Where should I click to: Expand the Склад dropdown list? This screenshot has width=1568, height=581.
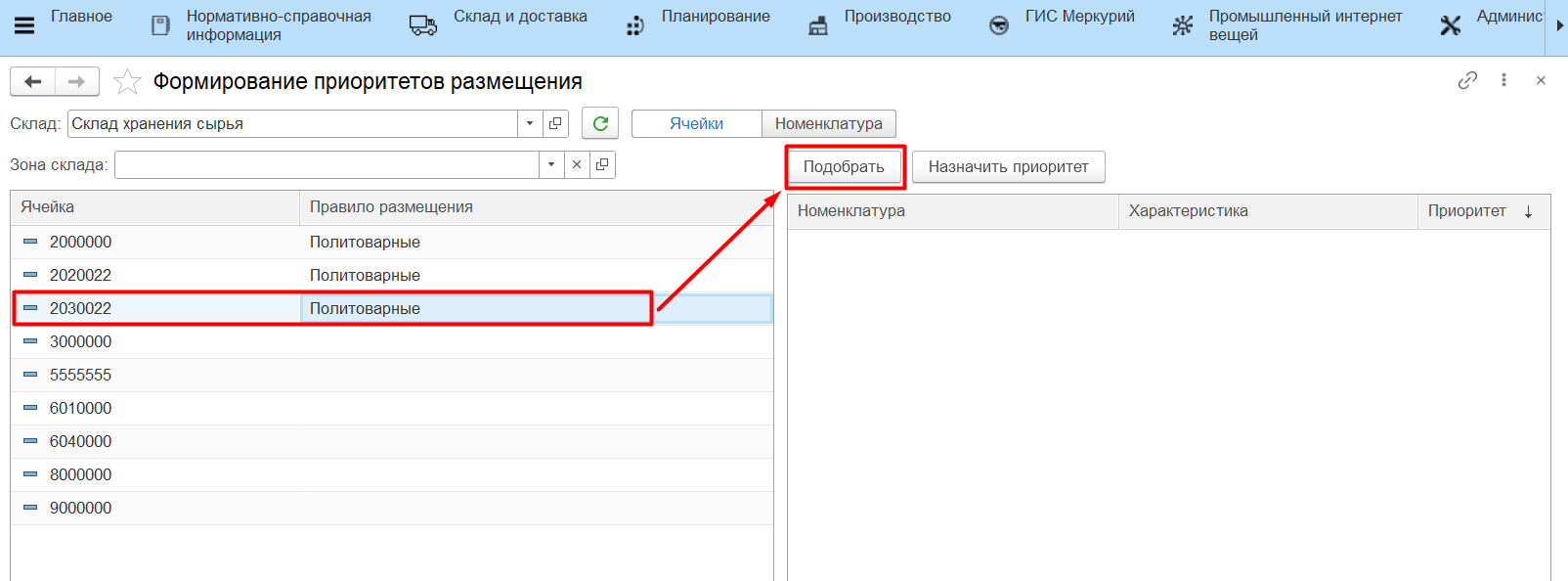click(530, 123)
